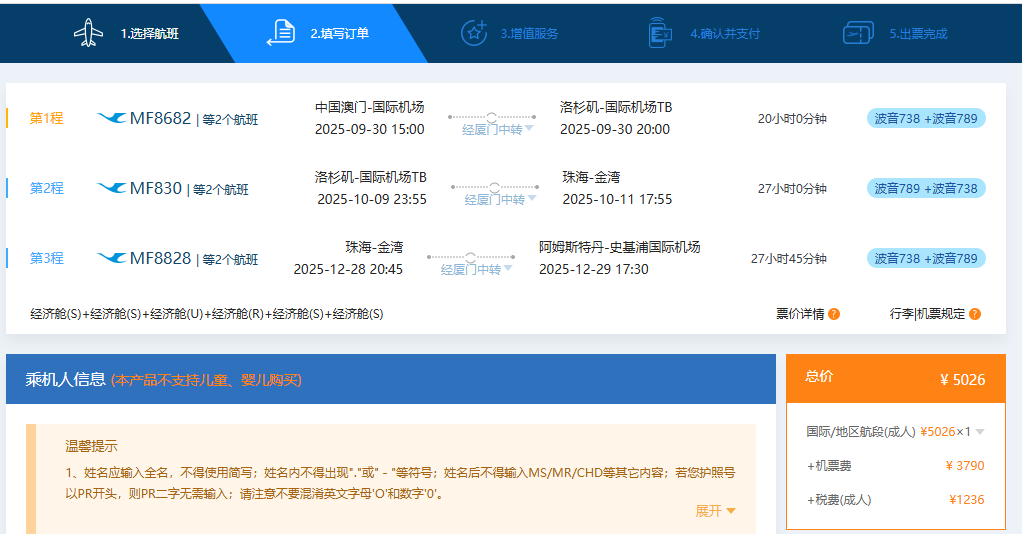Click the question mark icon beside 行李|机票规定
This screenshot has width=1022, height=534.
975,314
